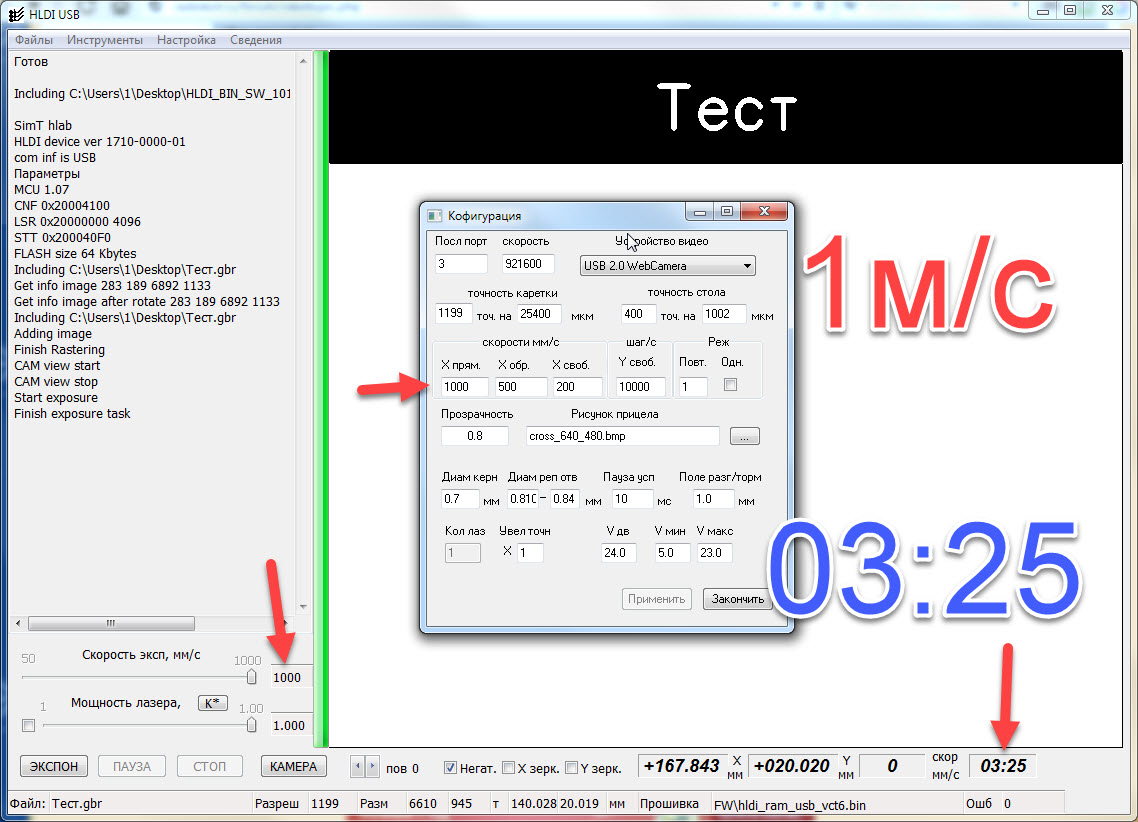Click log scroll left arrow
1138x822 pixels.
(x=18, y=623)
